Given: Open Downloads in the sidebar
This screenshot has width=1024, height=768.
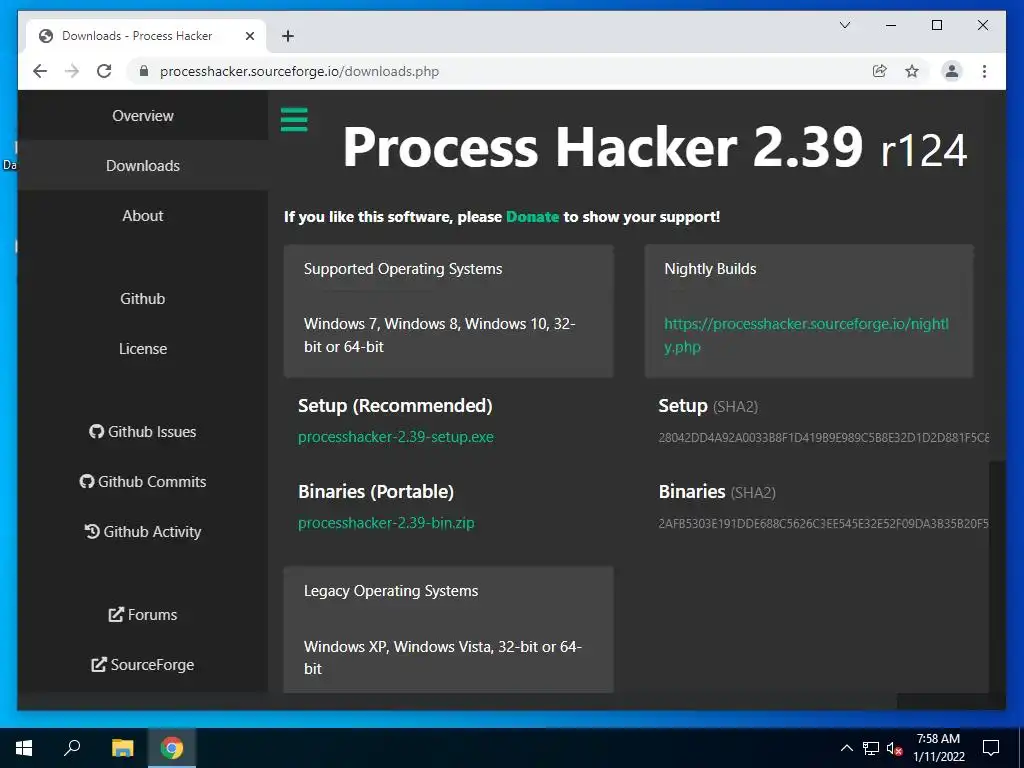Looking at the screenshot, I should [x=142, y=166].
